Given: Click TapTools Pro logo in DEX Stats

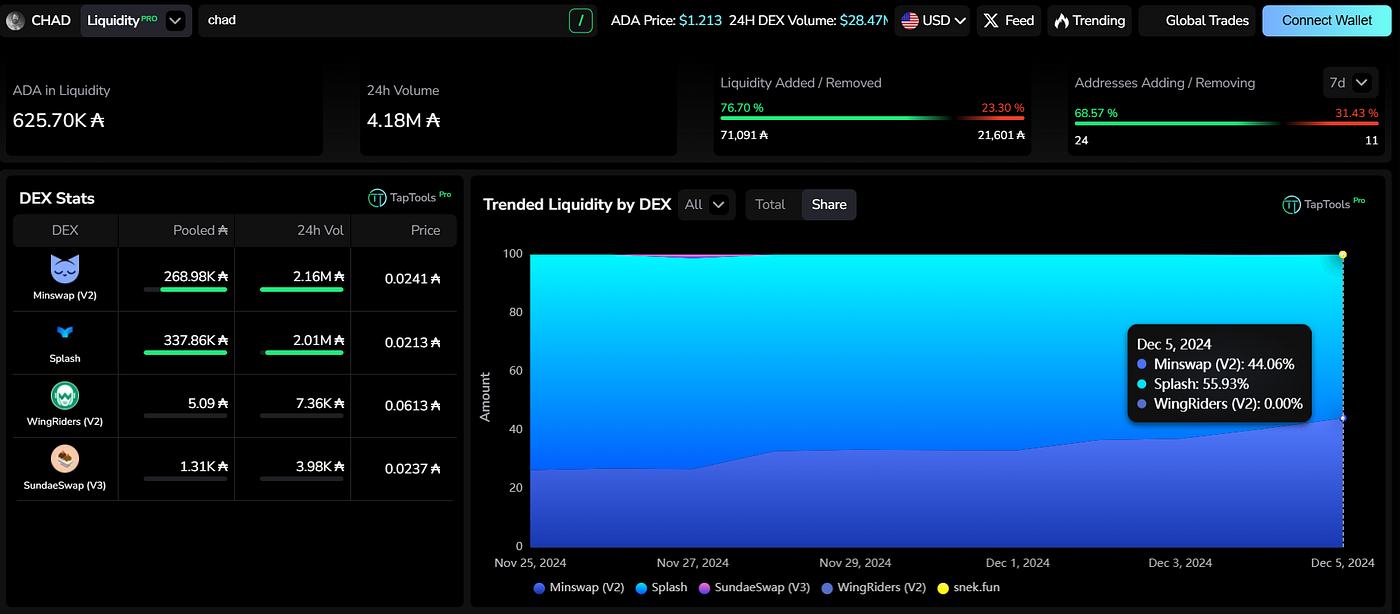Looking at the screenshot, I should (409, 198).
